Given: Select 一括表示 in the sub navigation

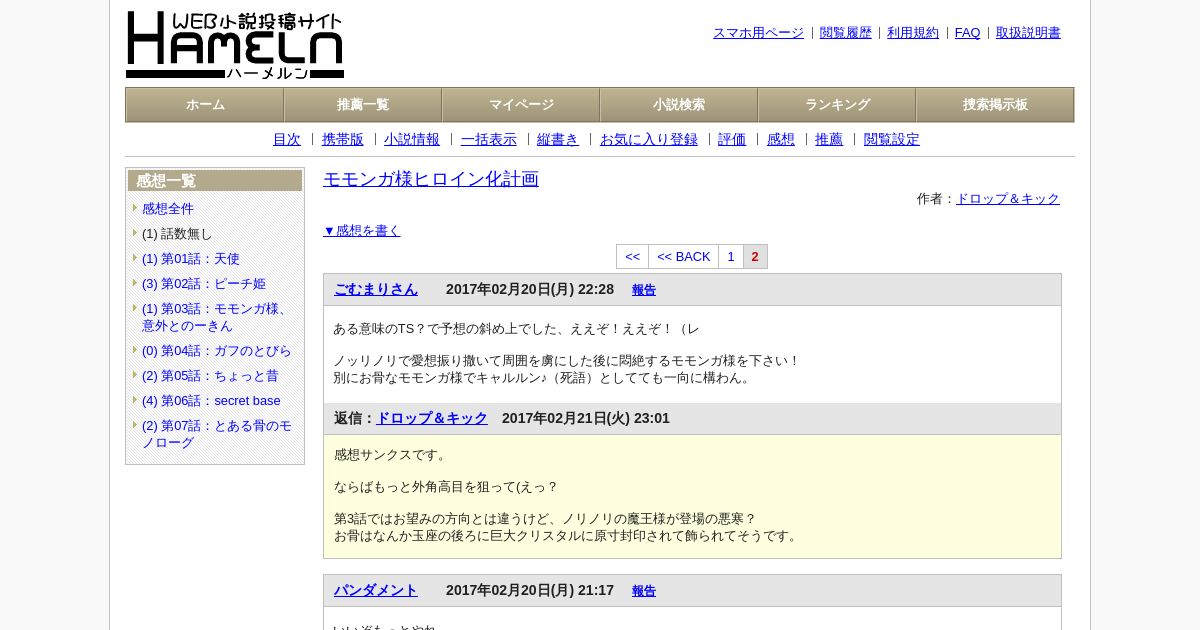Looking at the screenshot, I should pyautogui.click(x=489, y=140).
